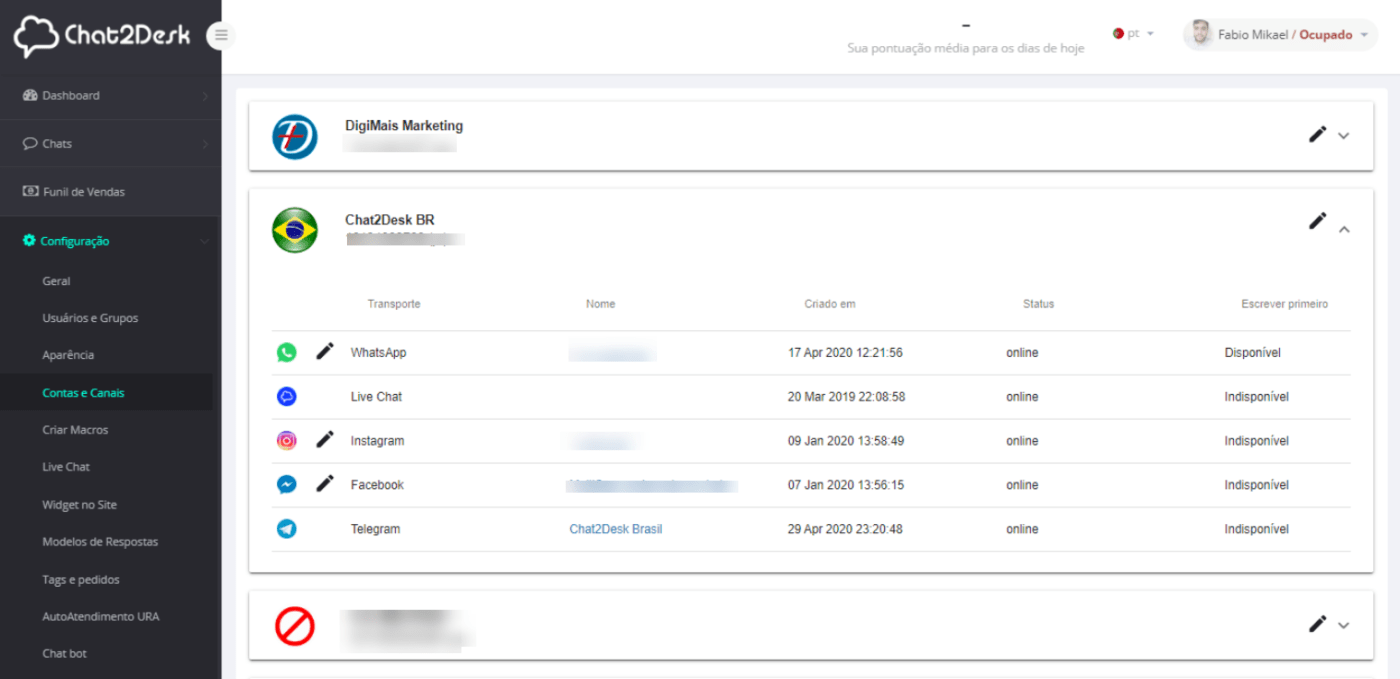
Task: Edit the WhatsApp channel with pencil icon
Action: tap(324, 352)
